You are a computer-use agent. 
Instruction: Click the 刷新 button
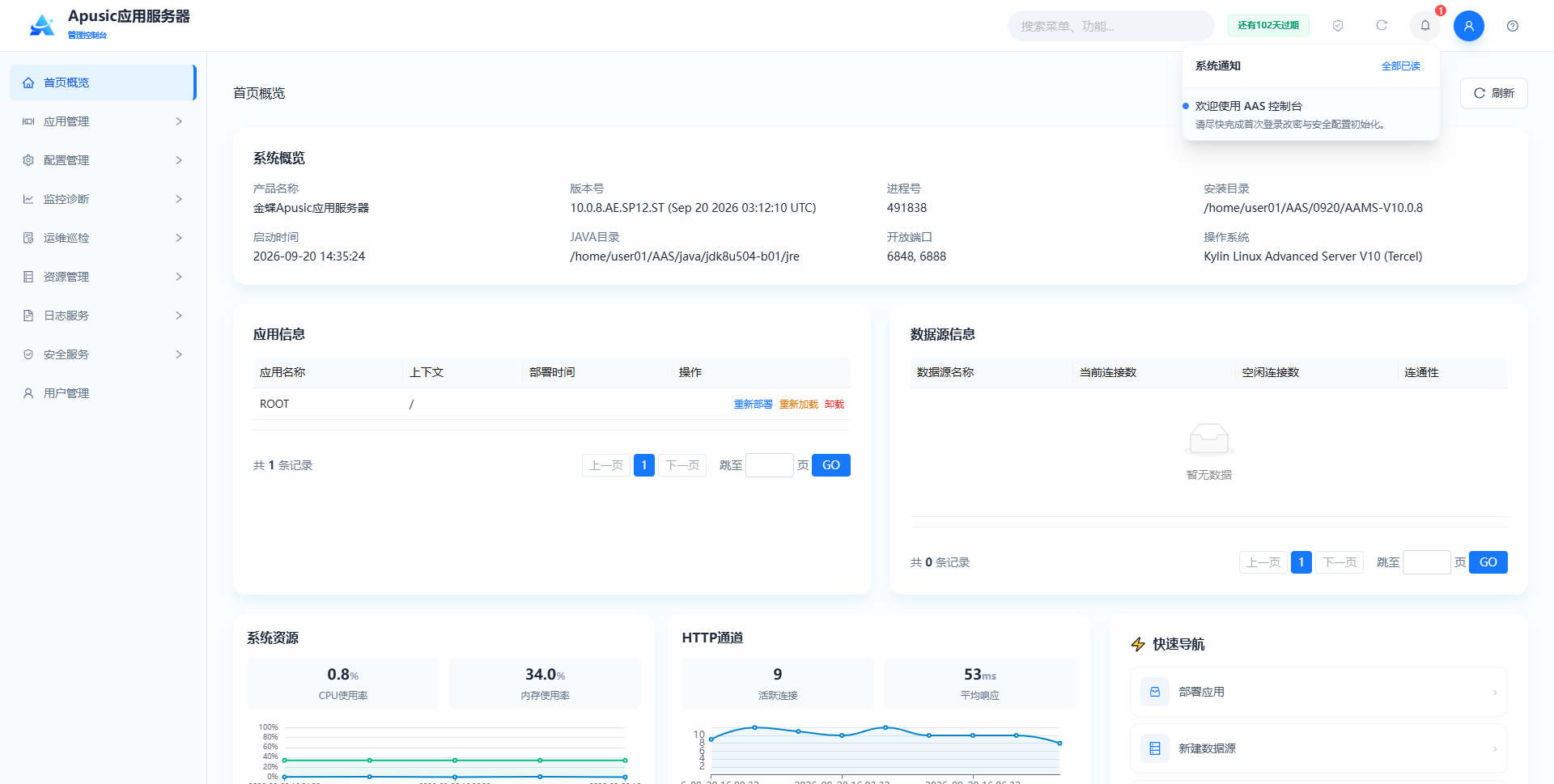point(1493,93)
